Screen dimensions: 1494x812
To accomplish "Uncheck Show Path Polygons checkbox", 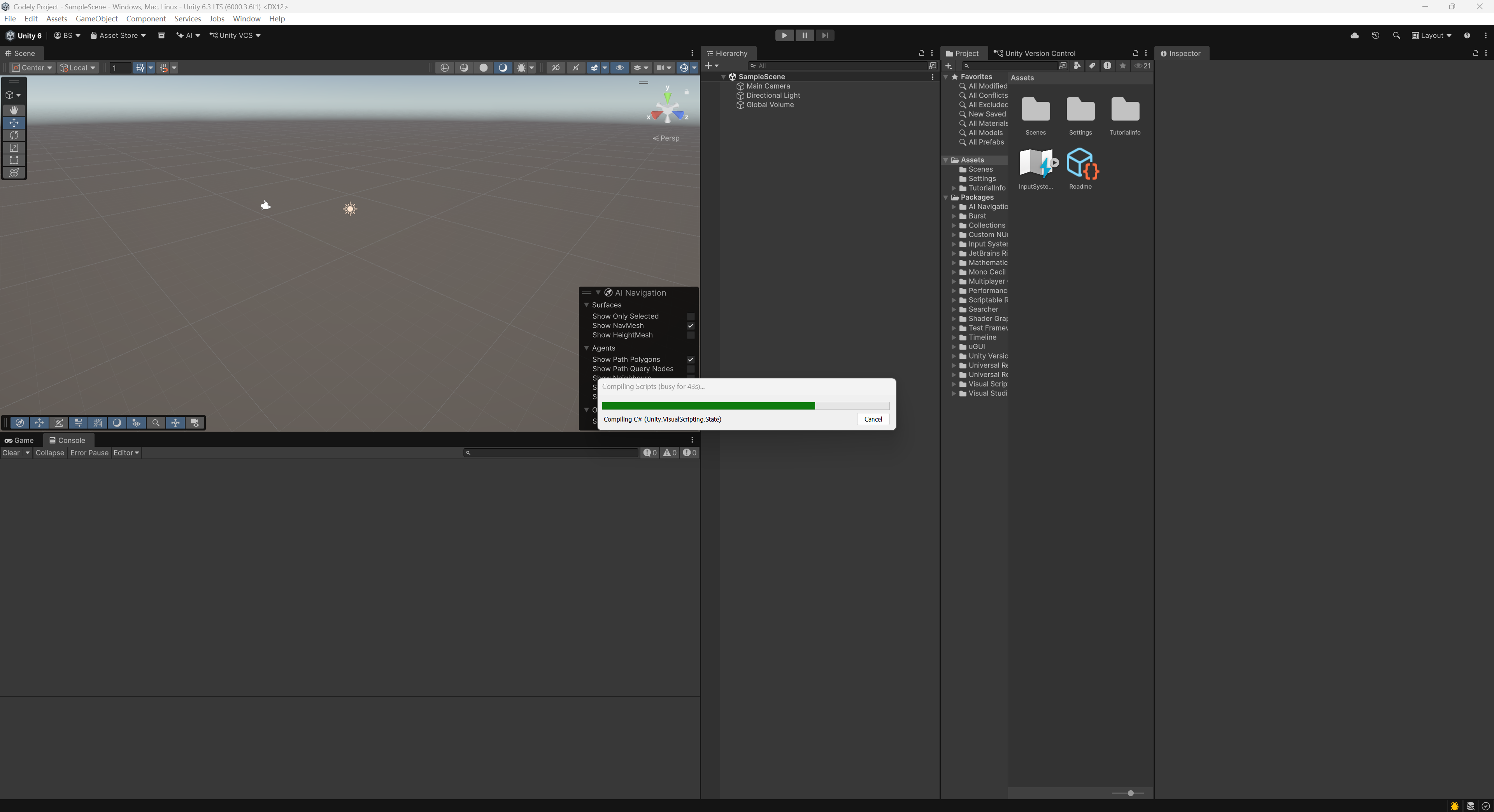I will point(690,359).
